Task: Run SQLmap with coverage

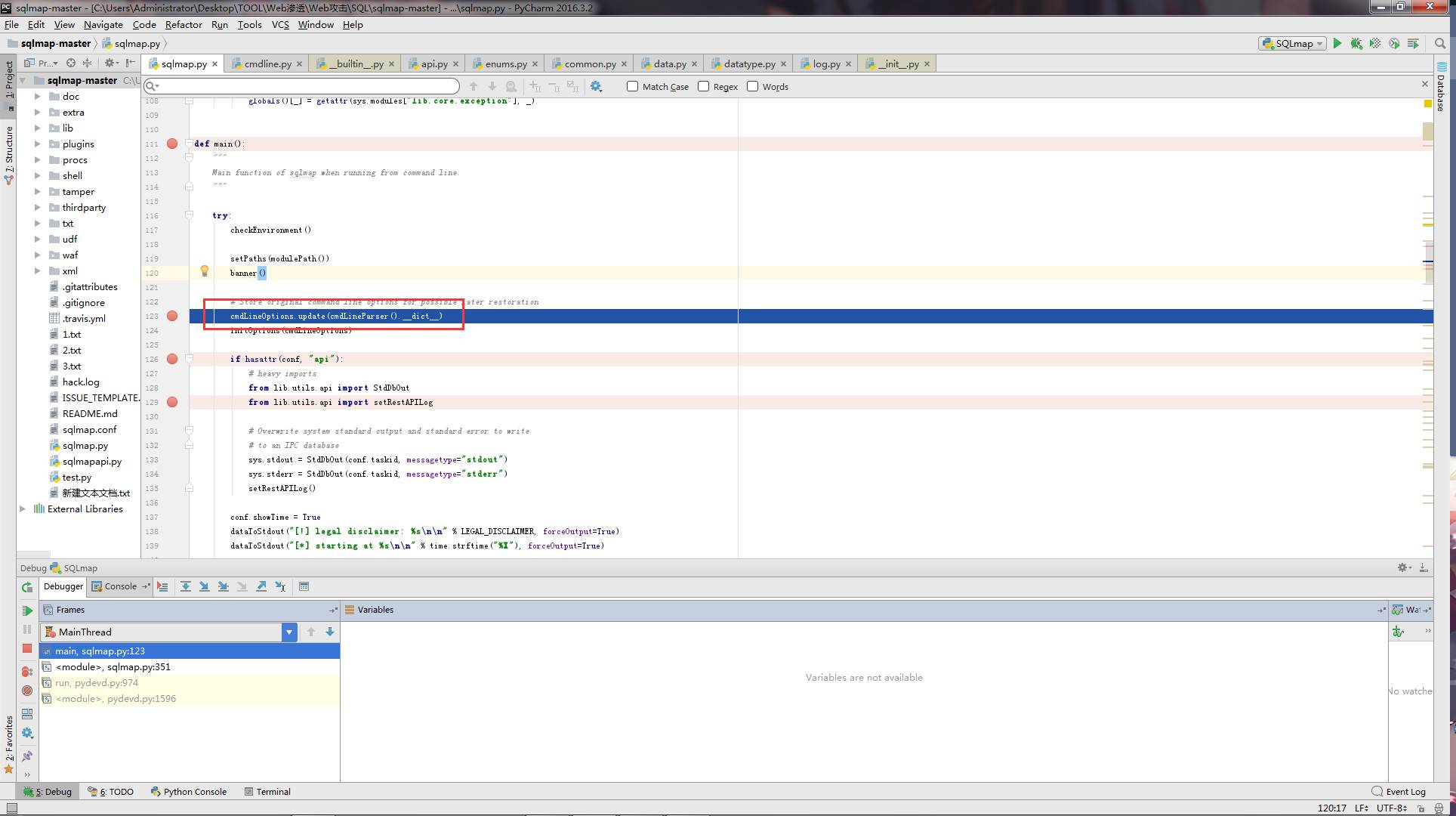Action: 1375,44
